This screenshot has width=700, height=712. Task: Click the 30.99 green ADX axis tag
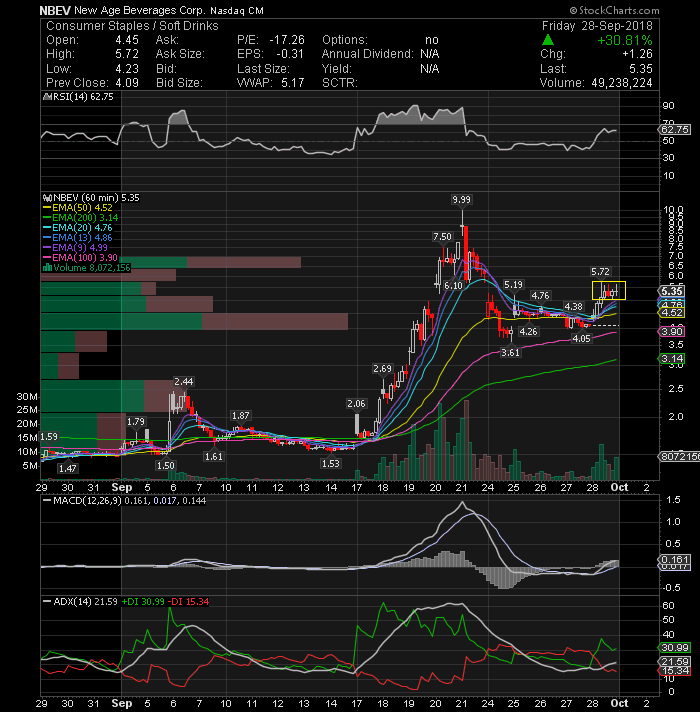(674, 648)
